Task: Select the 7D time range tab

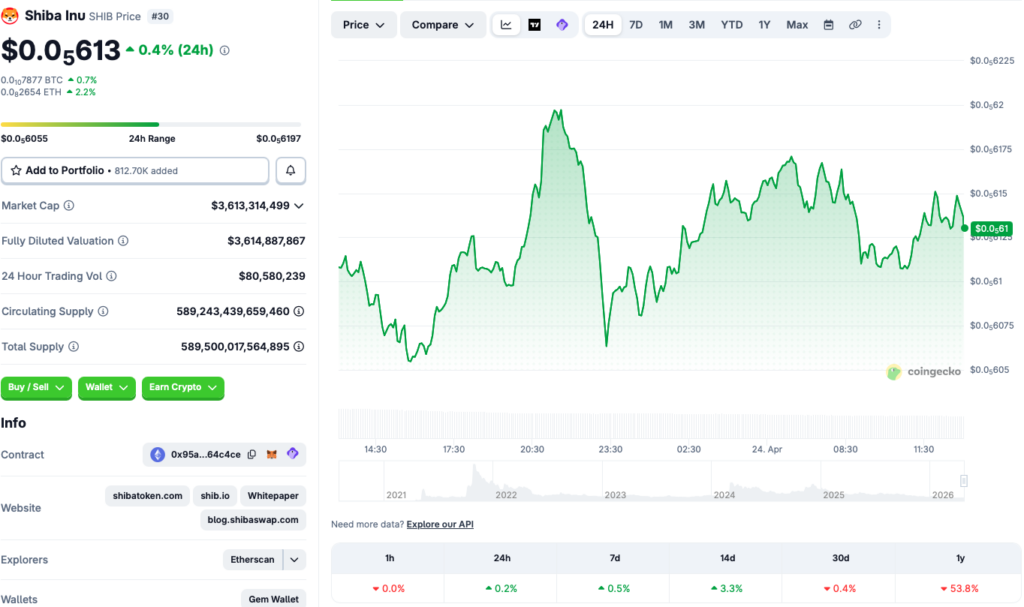Action: pyautogui.click(x=635, y=25)
